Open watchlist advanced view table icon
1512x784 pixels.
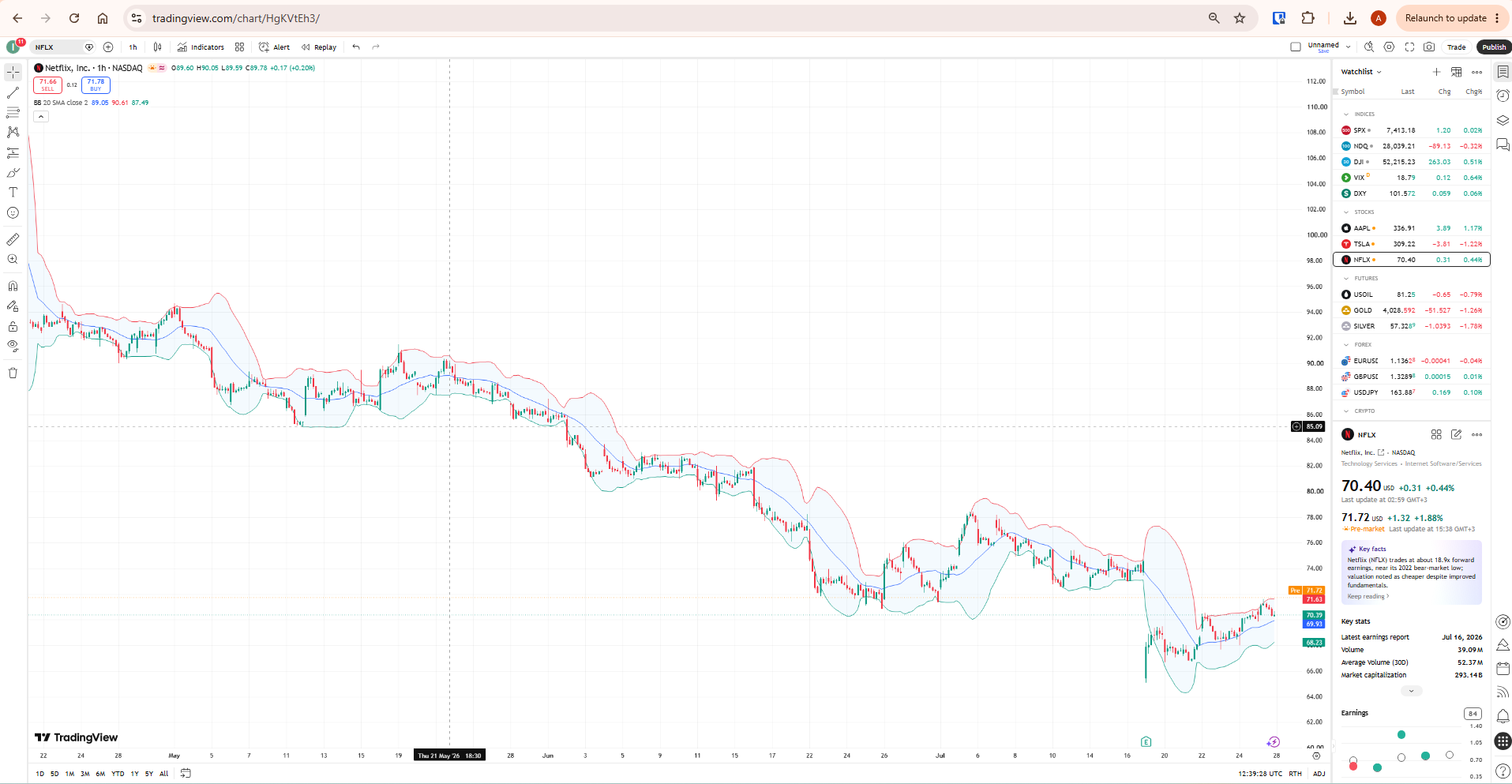pos(1457,72)
